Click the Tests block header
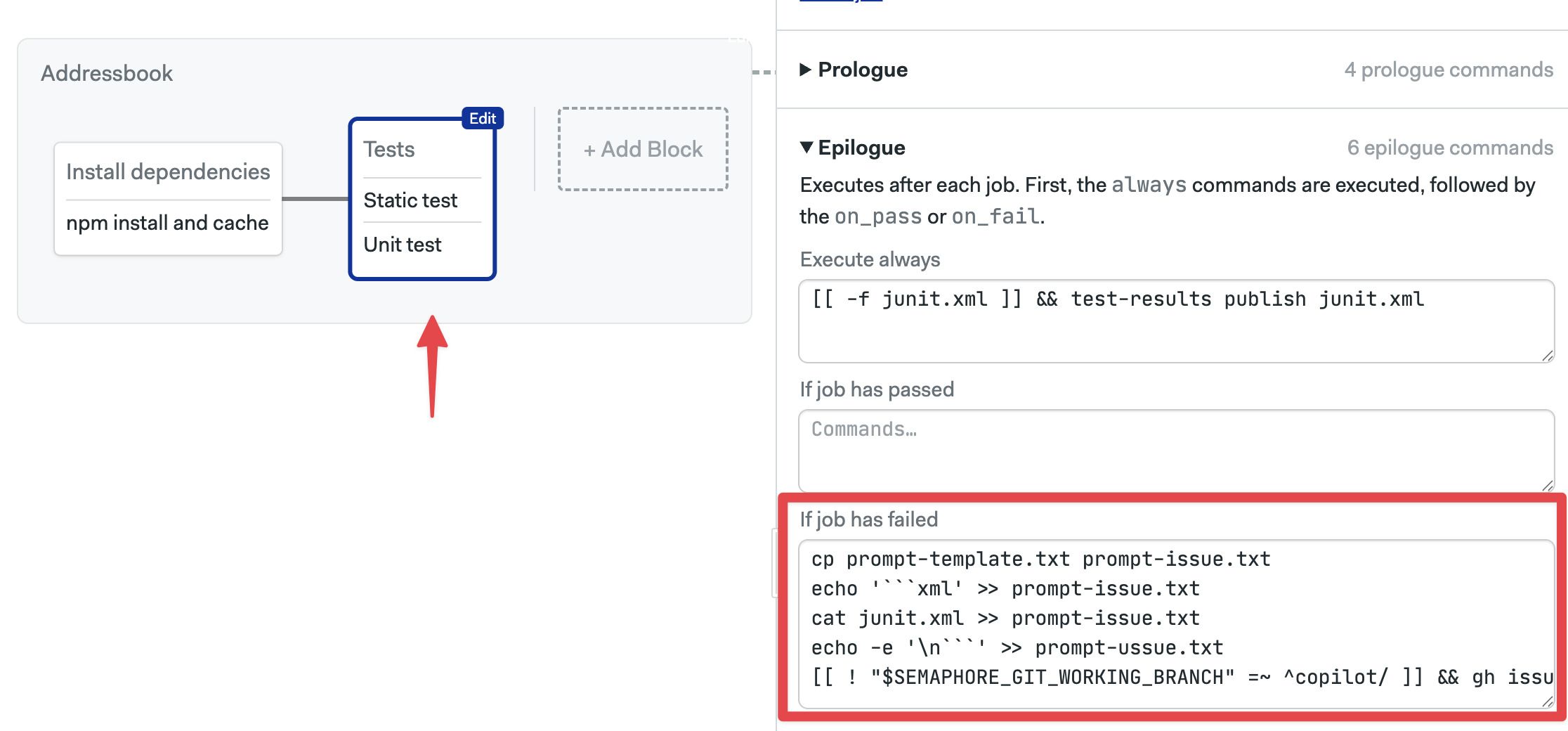1568x731 pixels. pos(388,149)
